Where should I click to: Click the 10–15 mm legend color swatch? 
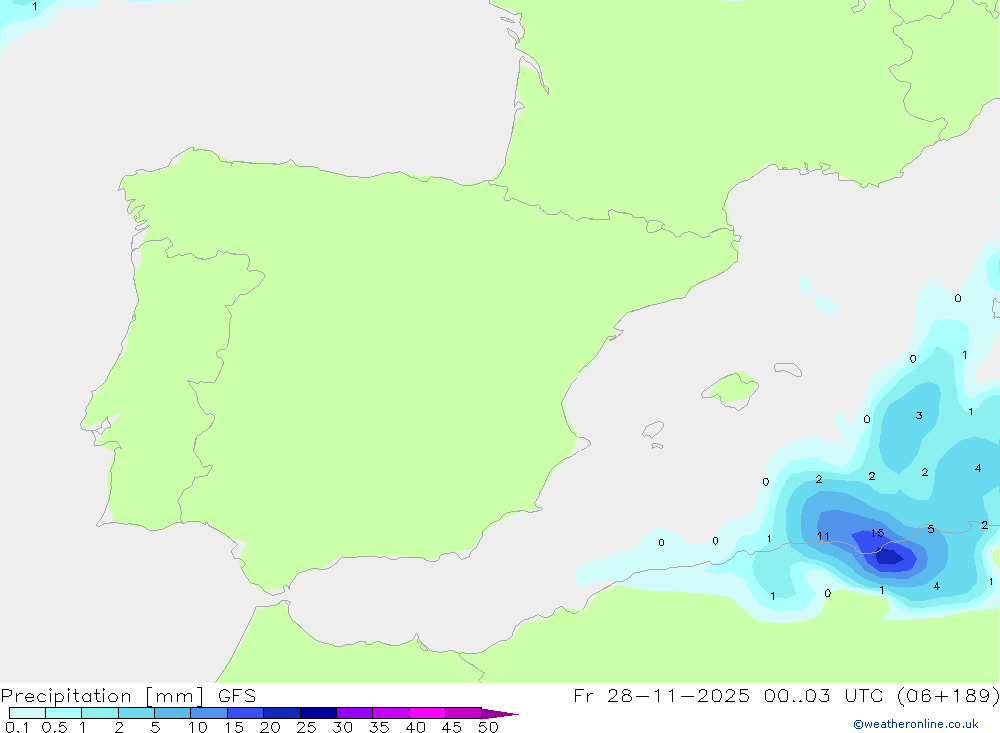[209, 713]
